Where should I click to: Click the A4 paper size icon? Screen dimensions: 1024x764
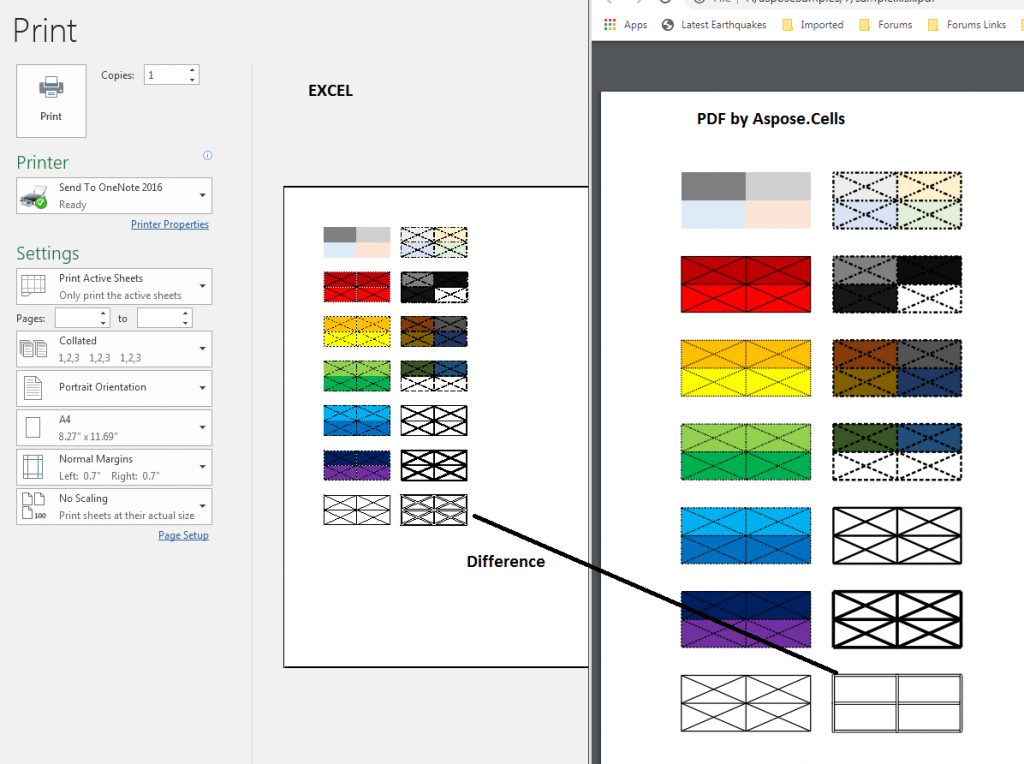pos(33,428)
